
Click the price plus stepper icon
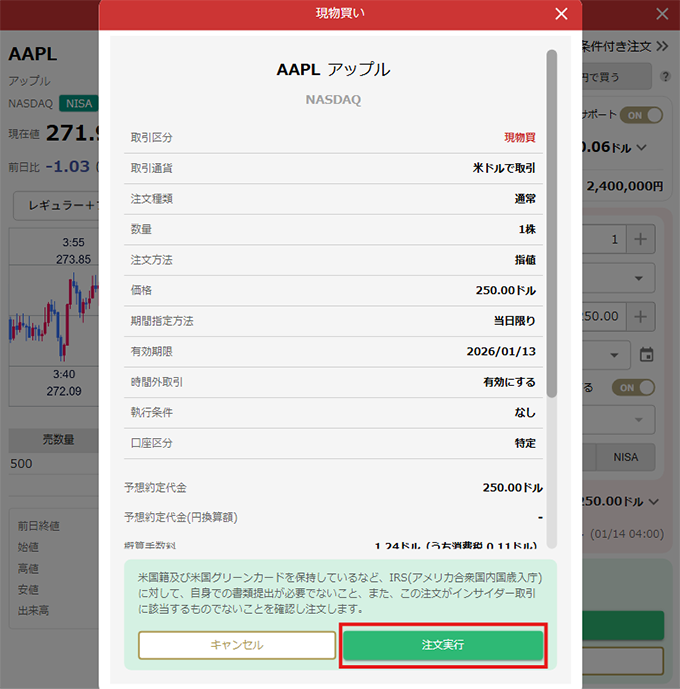[640, 316]
